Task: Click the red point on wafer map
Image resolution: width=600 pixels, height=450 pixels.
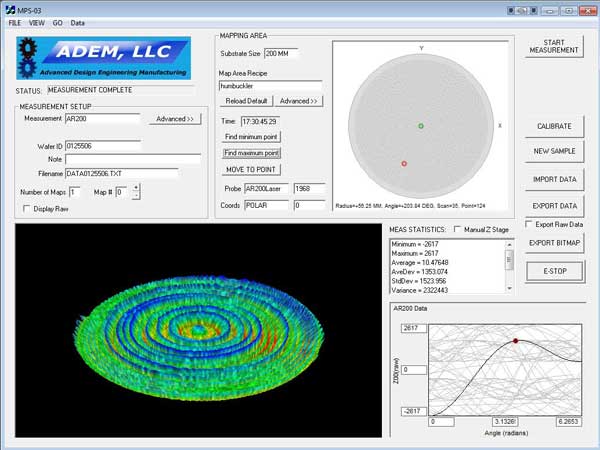Action: pos(404,164)
